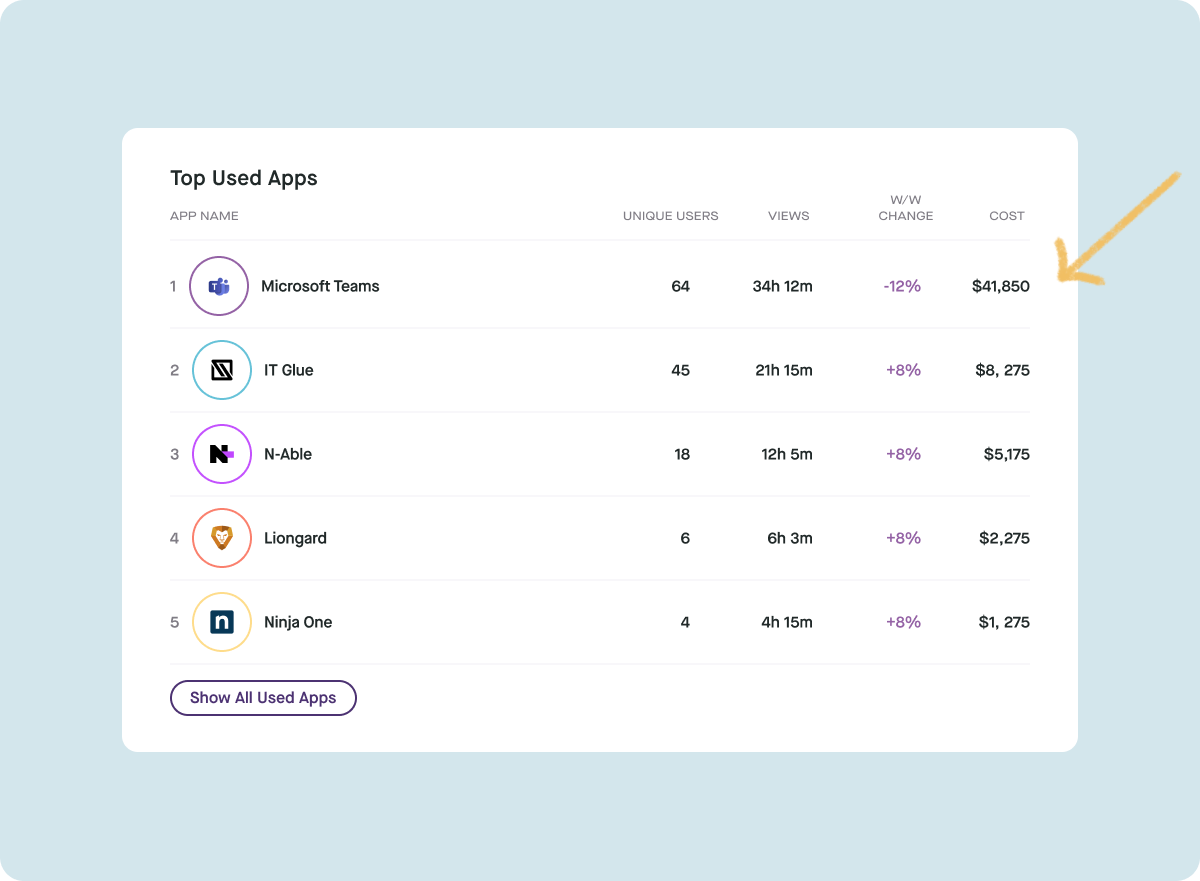Click Ninja One's unique users value 4
The image size is (1200, 881).
[x=685, y=622]
